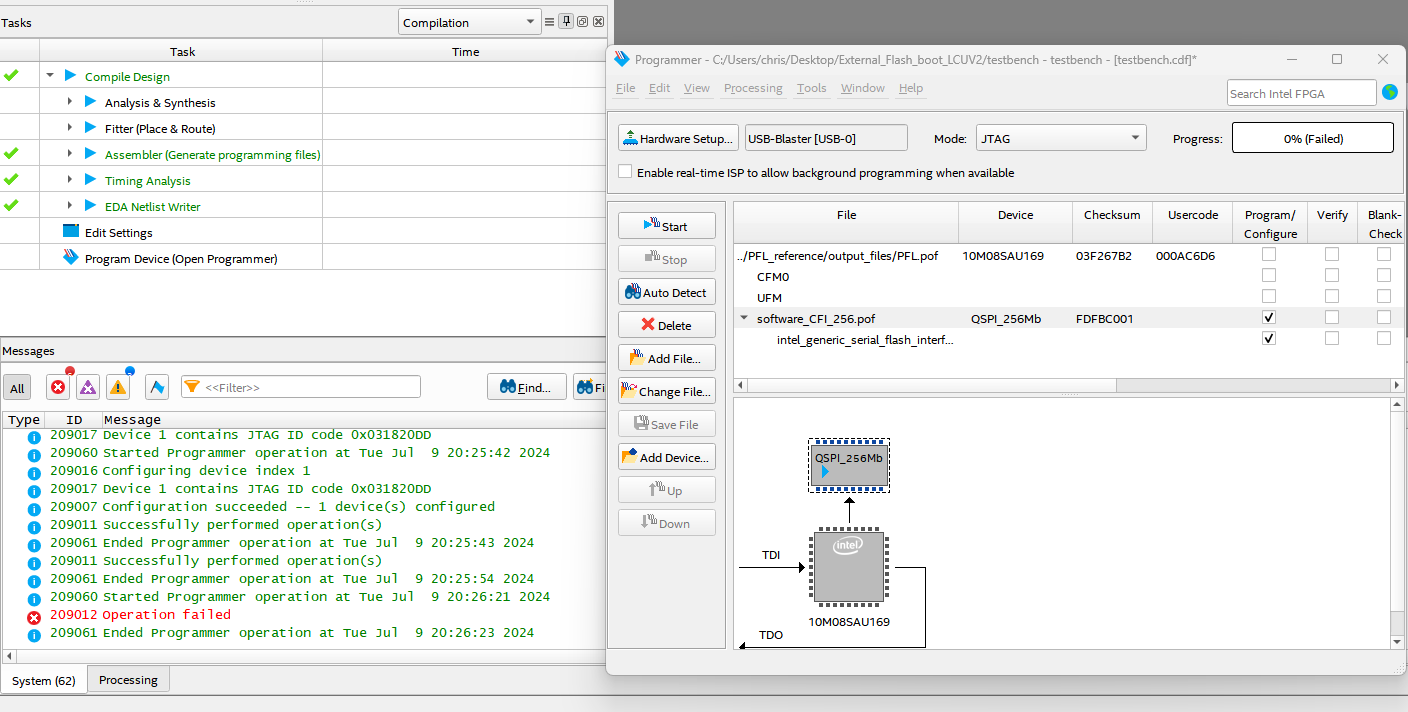This screenshot has height=712, width=1408.
Task: Click the Program Device programmer icon
Action: pyautogui.click(x=70, y=258)
